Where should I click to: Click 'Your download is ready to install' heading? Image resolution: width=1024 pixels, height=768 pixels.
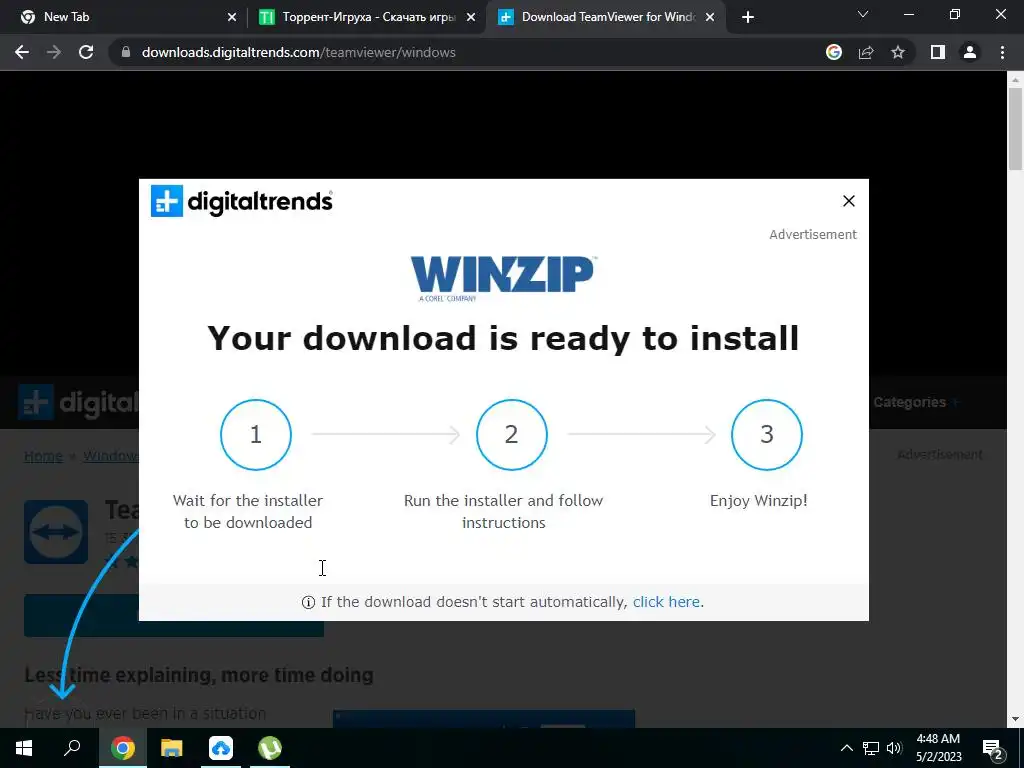[x=503, y=338]
